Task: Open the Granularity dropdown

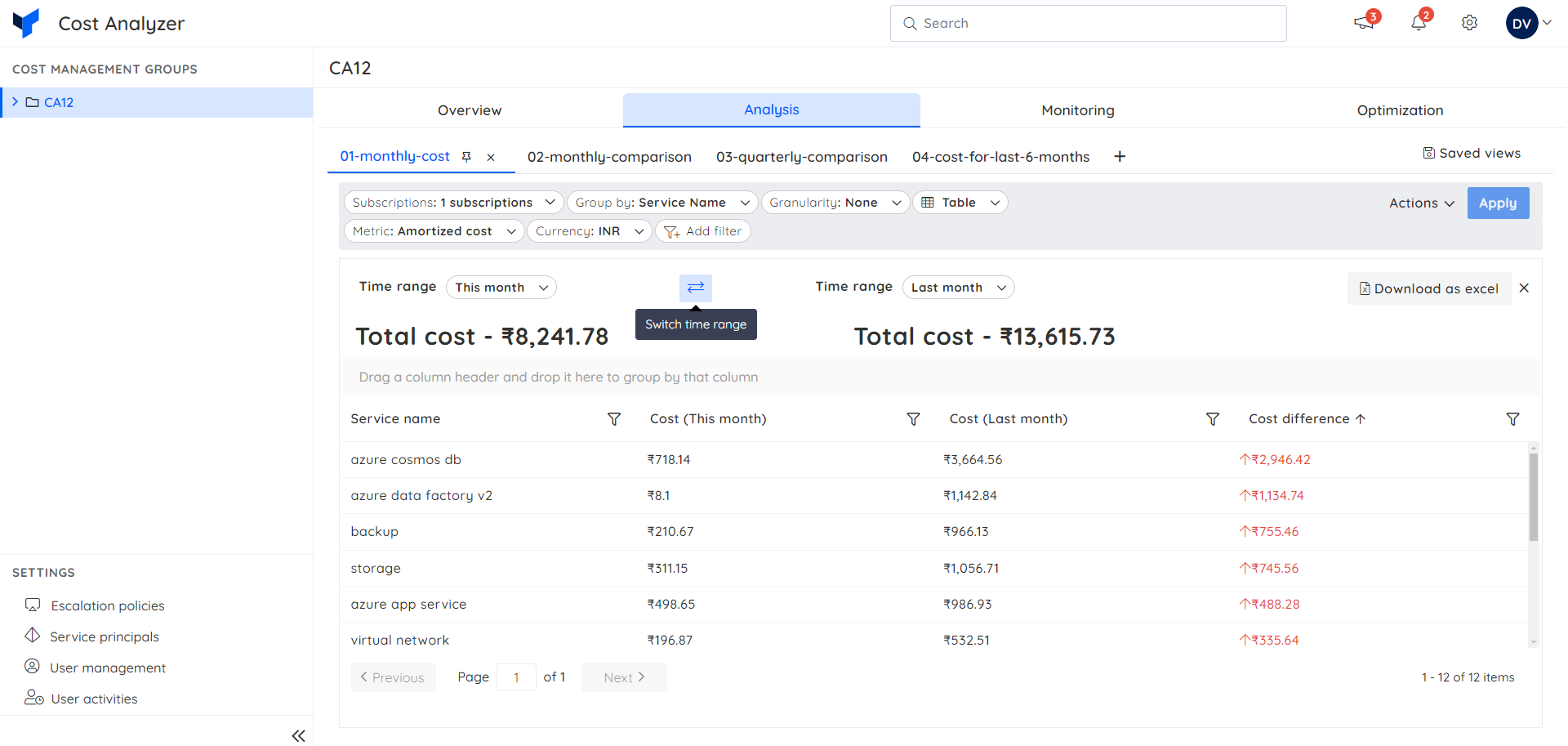Action: (835, 203)
